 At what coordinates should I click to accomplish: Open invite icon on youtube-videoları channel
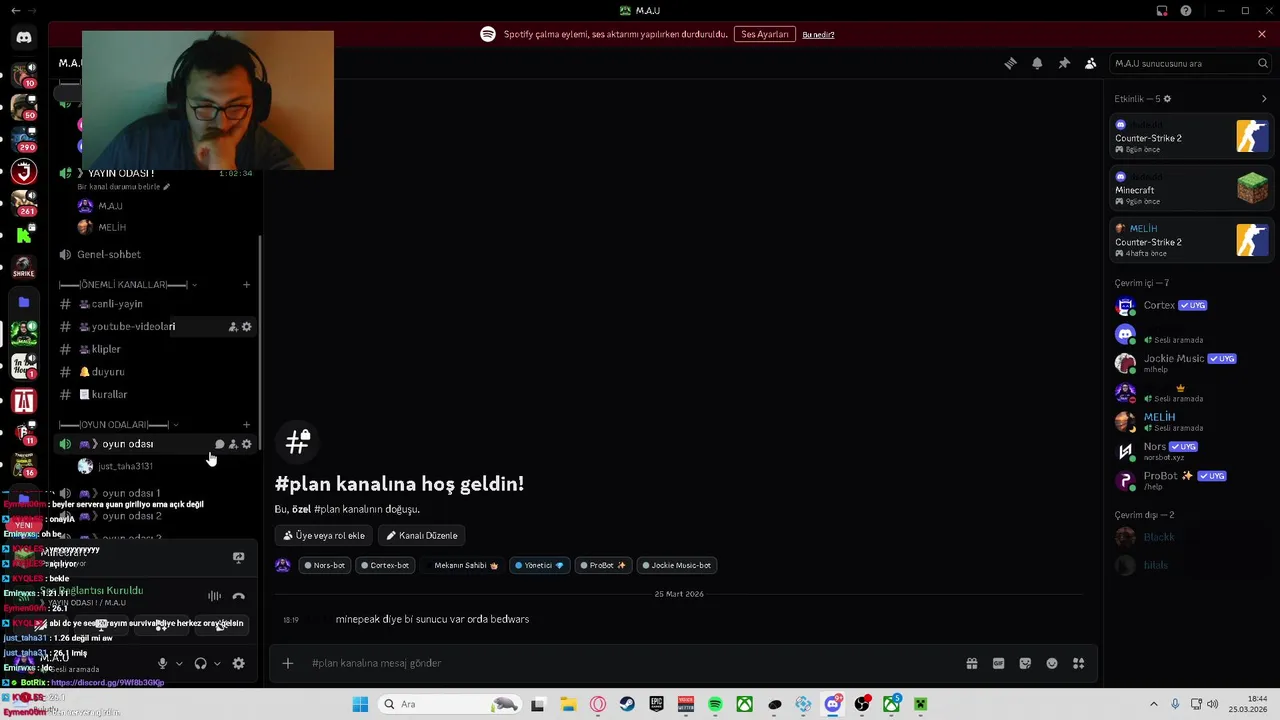tap(233, 327)
